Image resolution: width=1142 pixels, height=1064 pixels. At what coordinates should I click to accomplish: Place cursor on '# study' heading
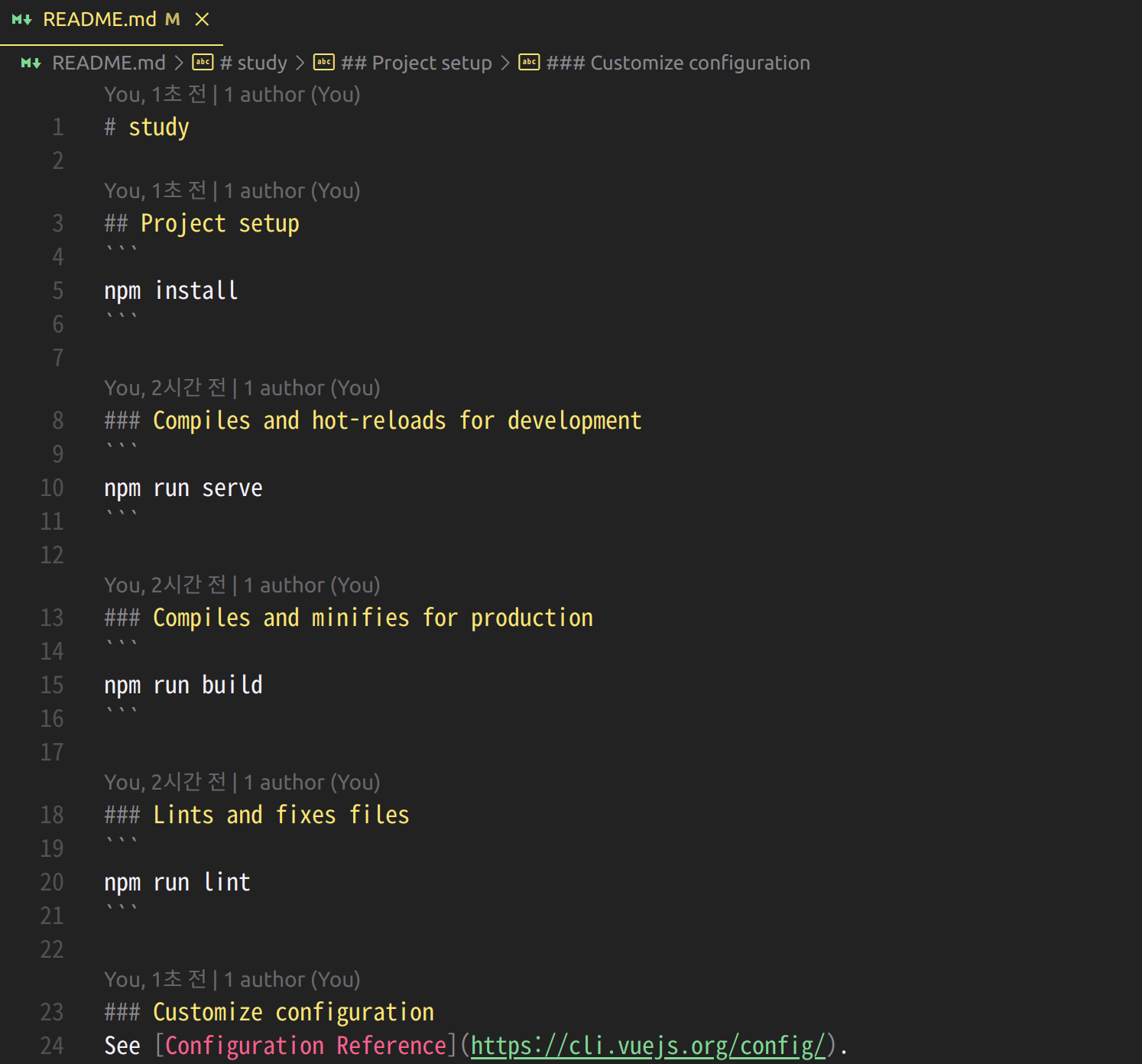[147, 127]
